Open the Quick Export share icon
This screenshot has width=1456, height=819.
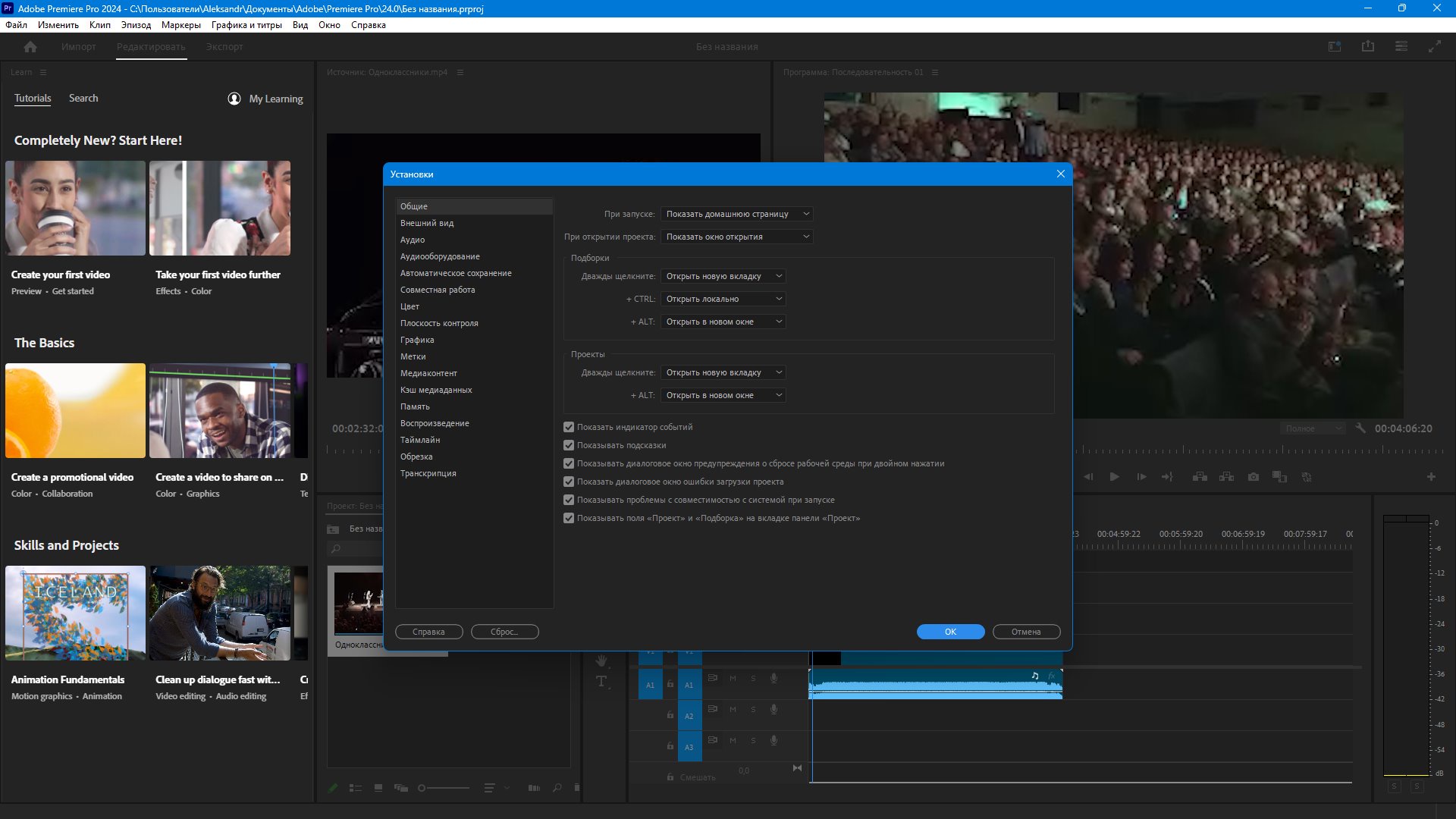tap(1368, 47)
